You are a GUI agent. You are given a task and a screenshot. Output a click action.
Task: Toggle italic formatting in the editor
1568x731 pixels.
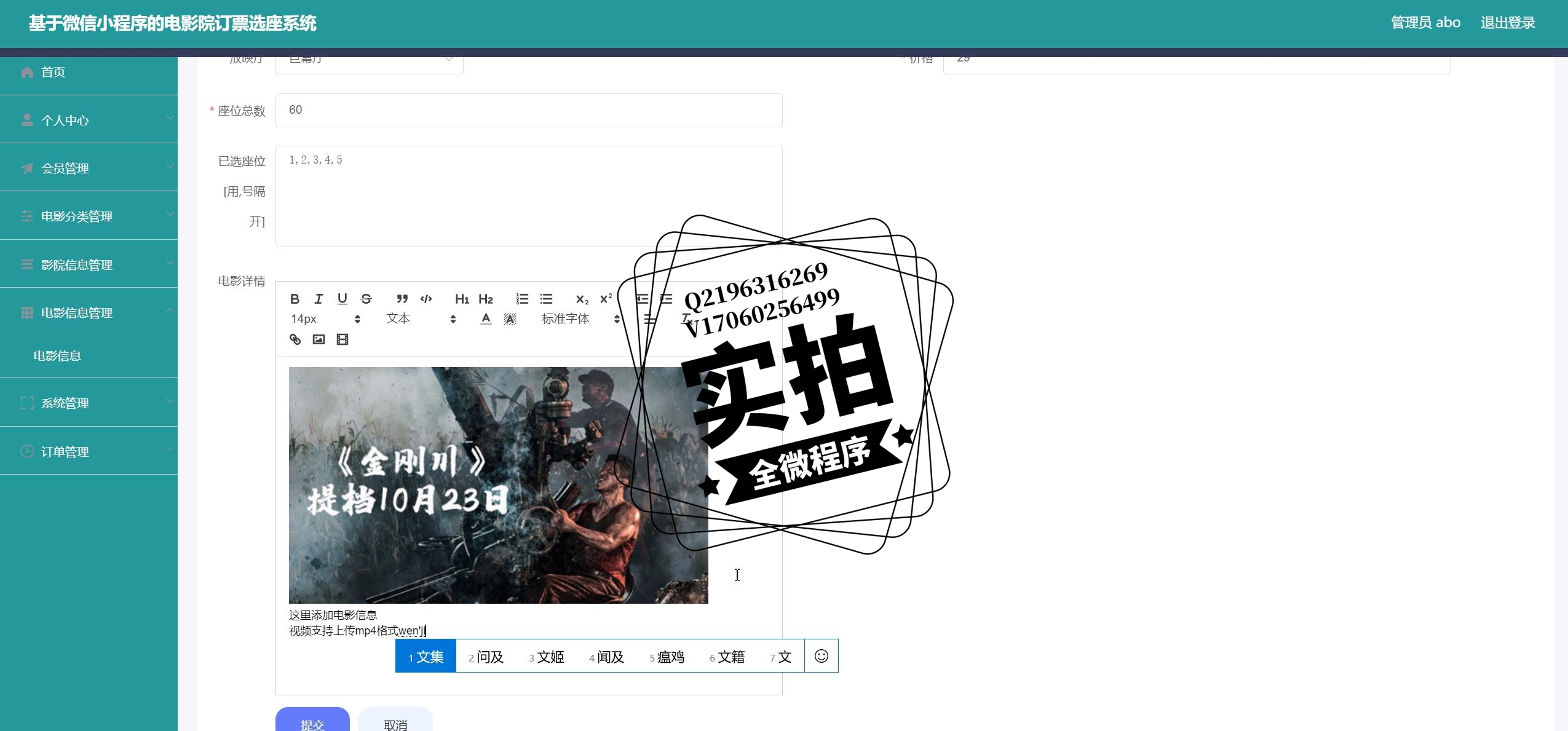pos(319,299)
